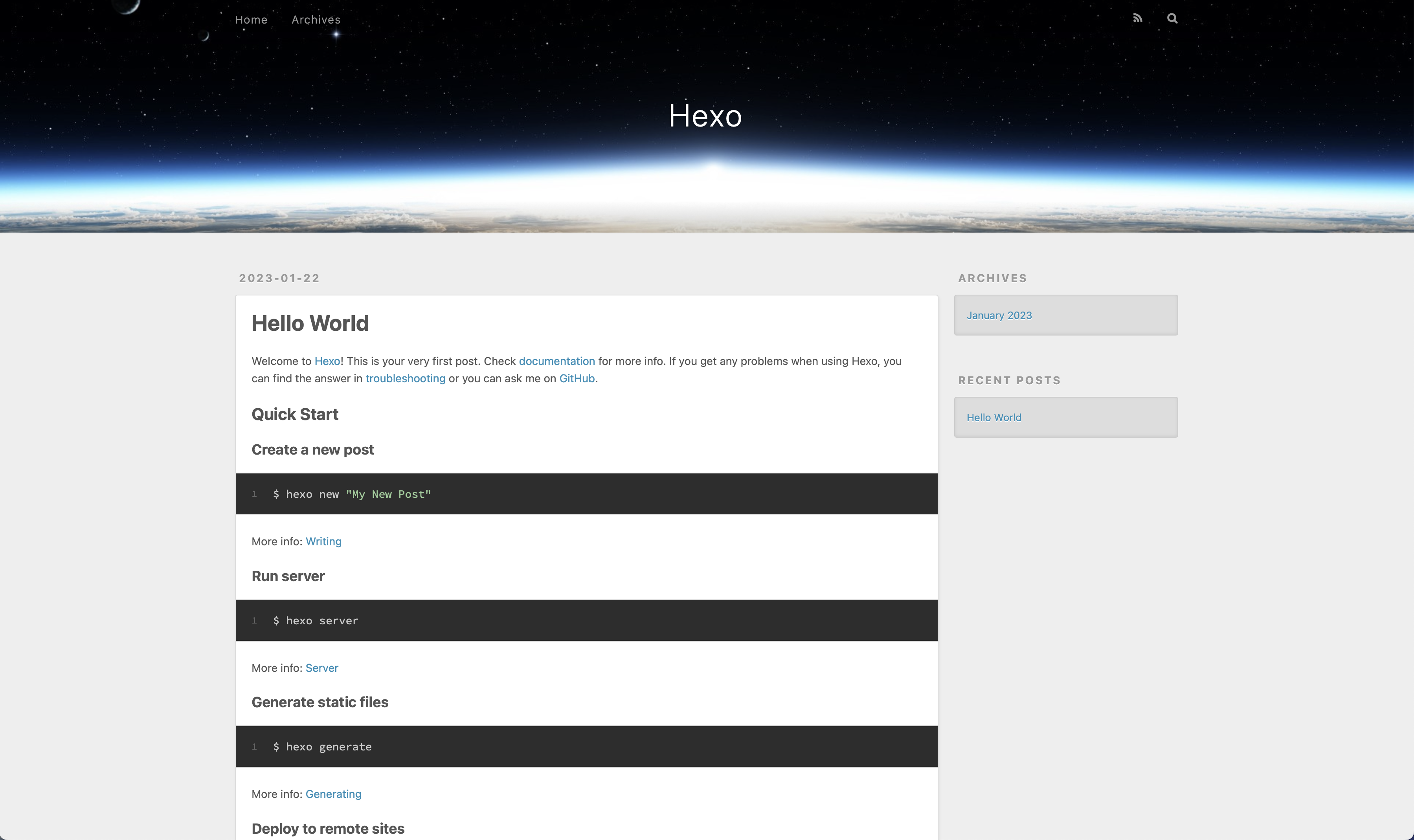
Task: Open the Generating more info link
Action: 333,794
